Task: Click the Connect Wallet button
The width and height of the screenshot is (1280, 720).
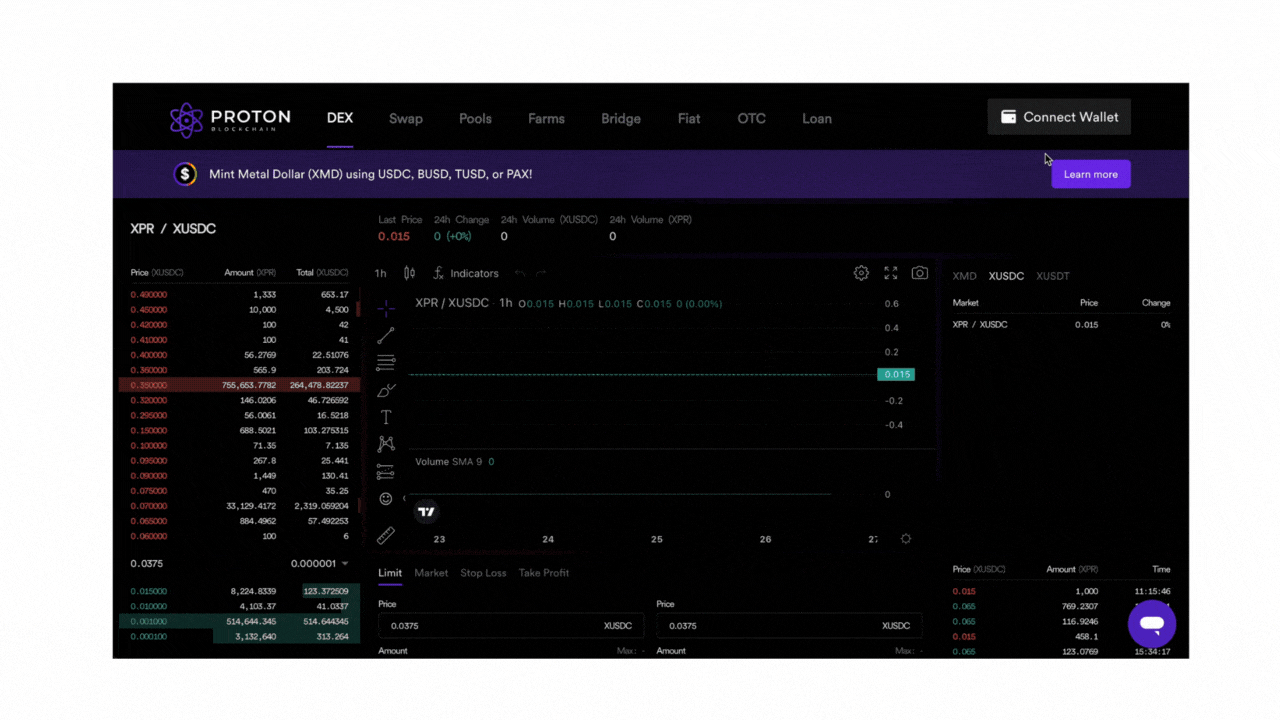Action: [x=1059, y=117]
